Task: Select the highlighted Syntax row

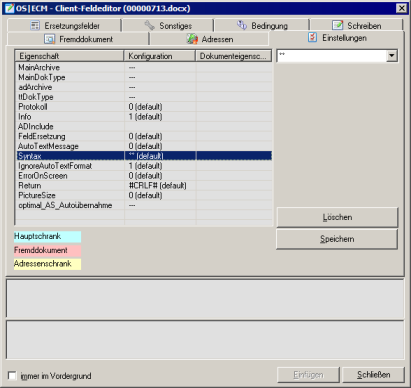Action: click(x=144, y=156)
